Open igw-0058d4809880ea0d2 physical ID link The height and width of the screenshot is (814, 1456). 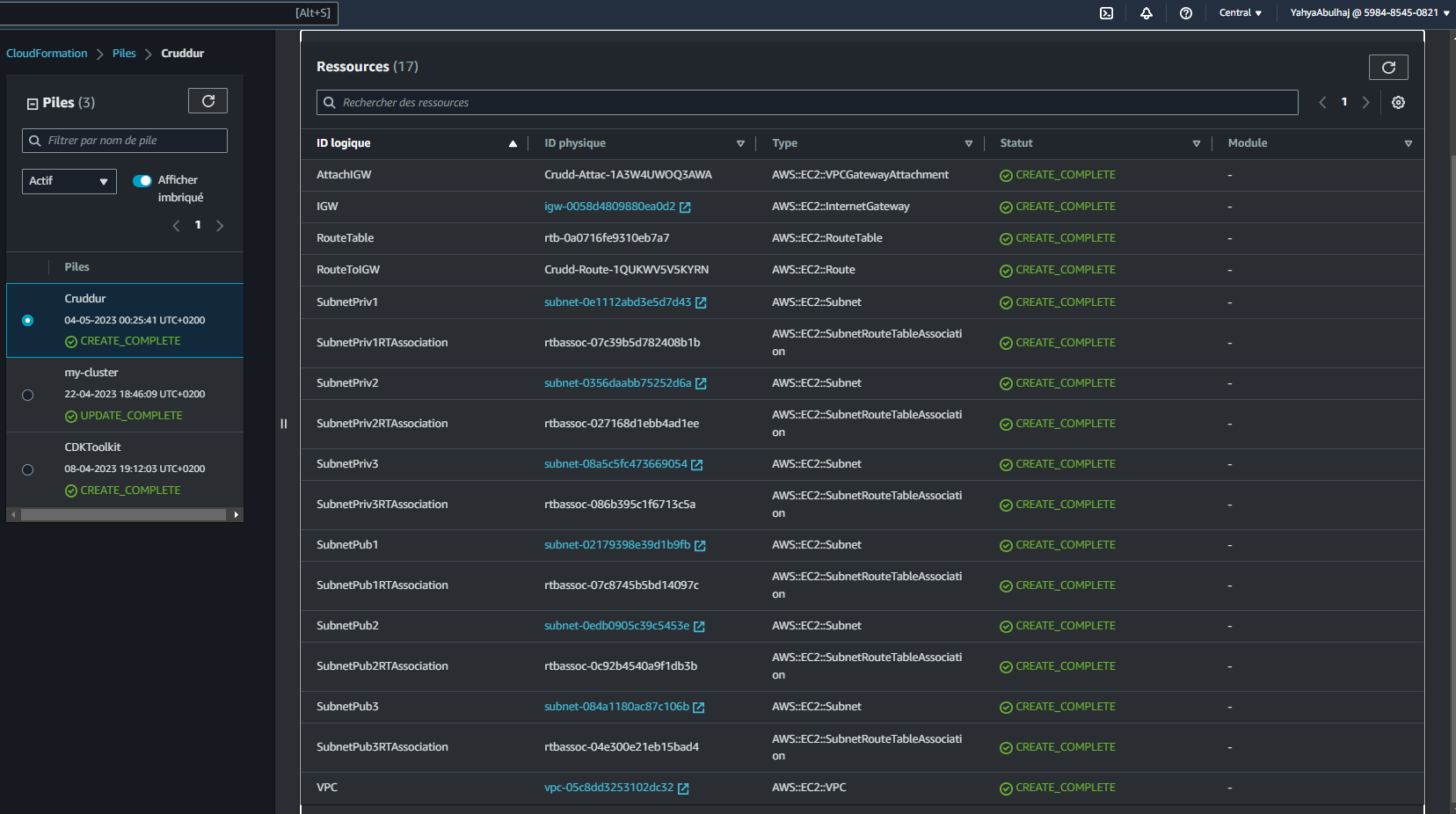(609, 207)
